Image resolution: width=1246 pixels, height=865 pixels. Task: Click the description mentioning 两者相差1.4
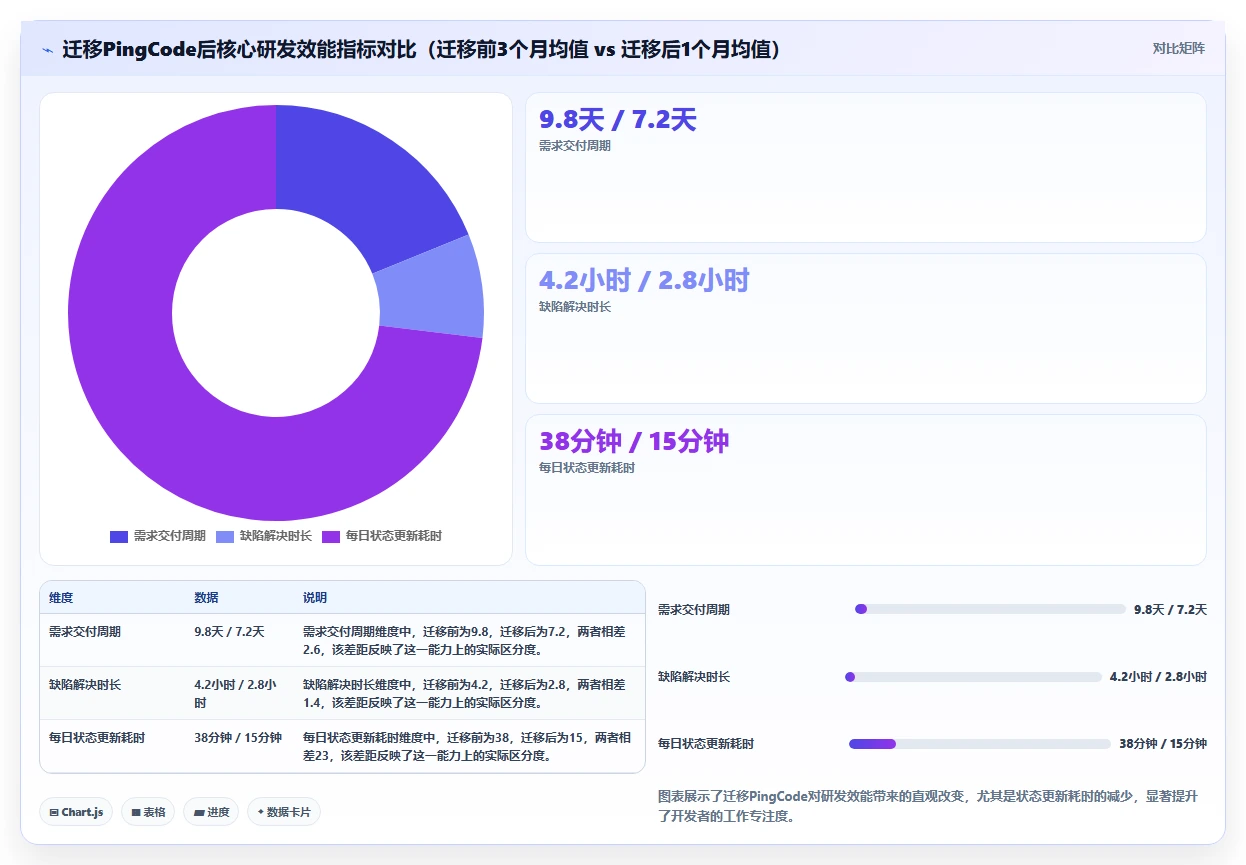[x=468, y=694]
